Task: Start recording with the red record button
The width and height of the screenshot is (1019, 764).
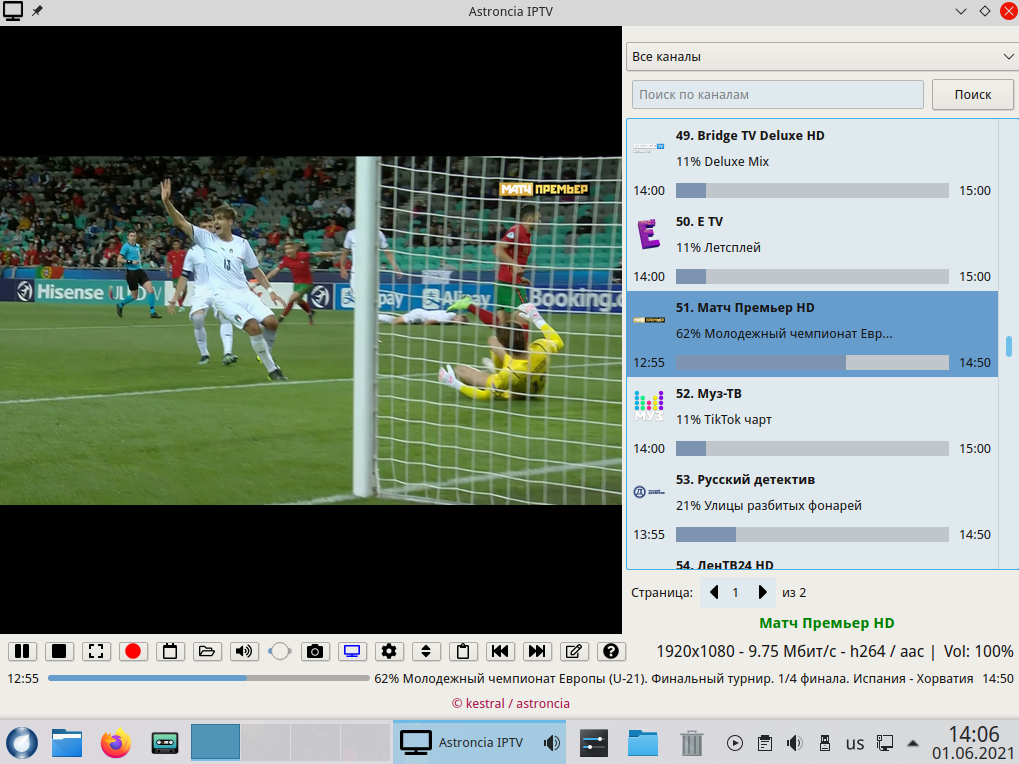Action: (x=133, y=651)
